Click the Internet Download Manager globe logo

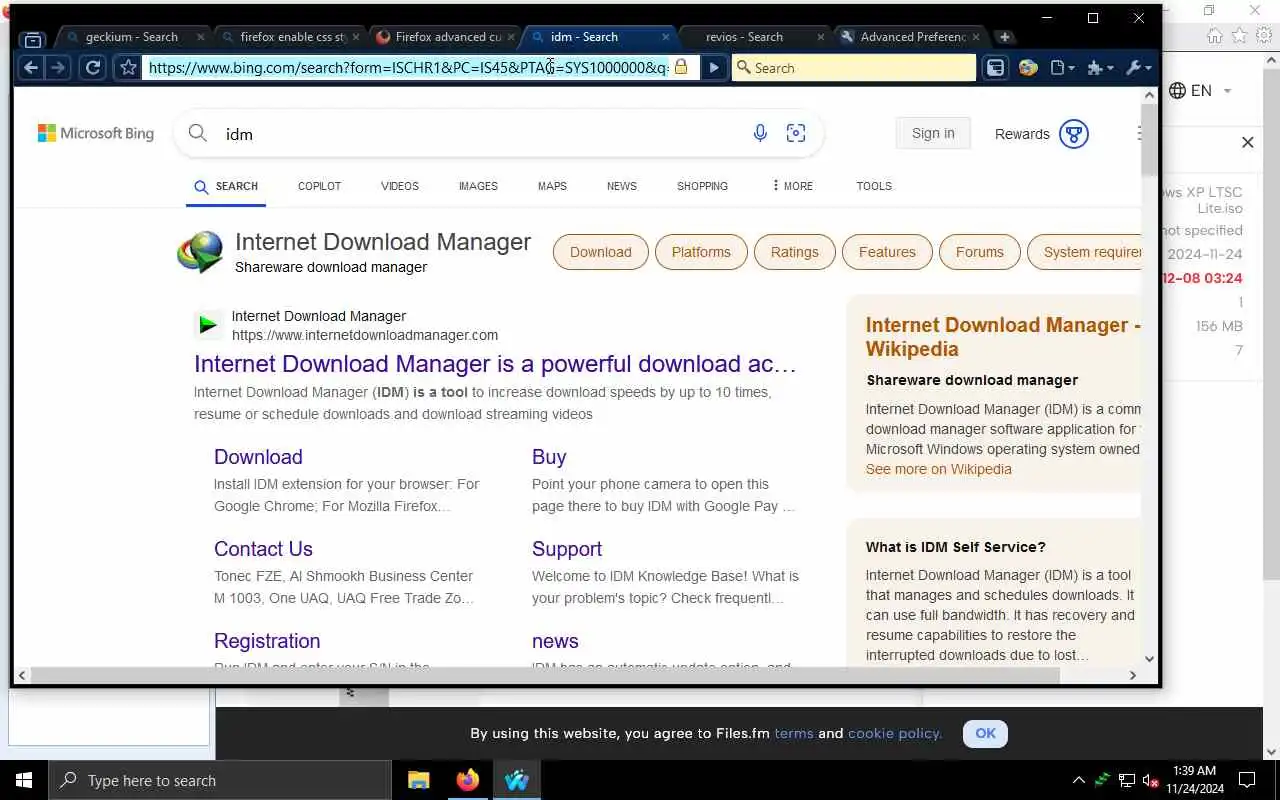(x=201, y=252)
